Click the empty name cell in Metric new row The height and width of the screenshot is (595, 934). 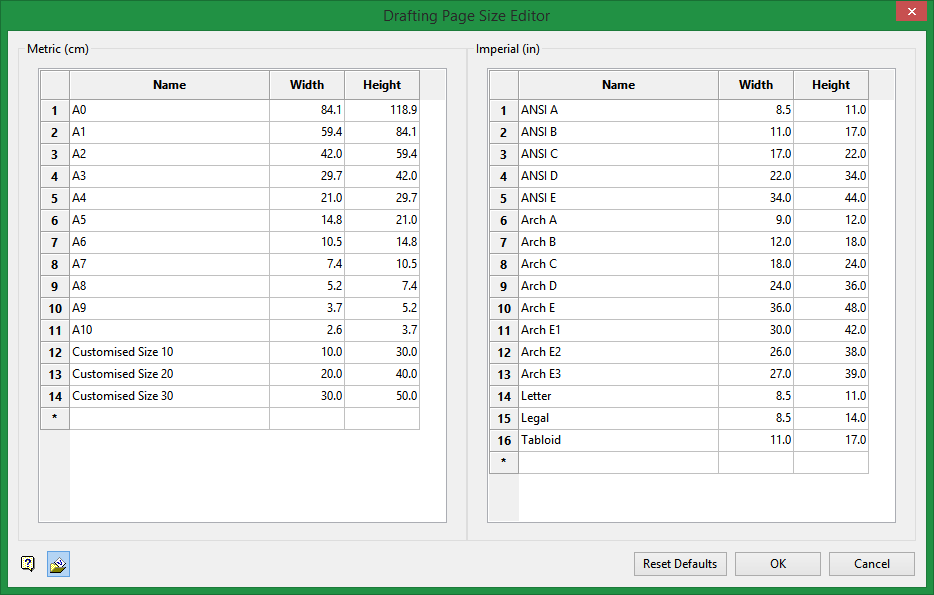pos(169,418)
